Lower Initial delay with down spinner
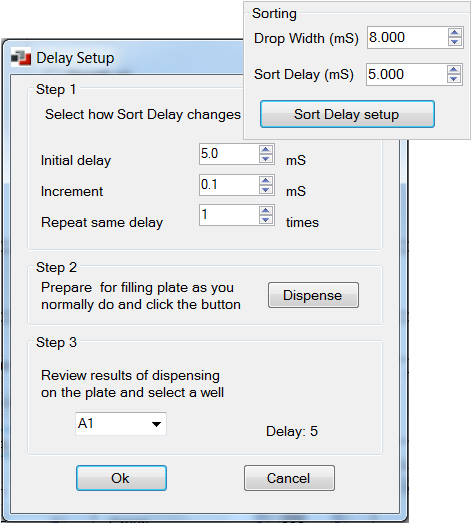Screen dimensions: 473x523 266,158
